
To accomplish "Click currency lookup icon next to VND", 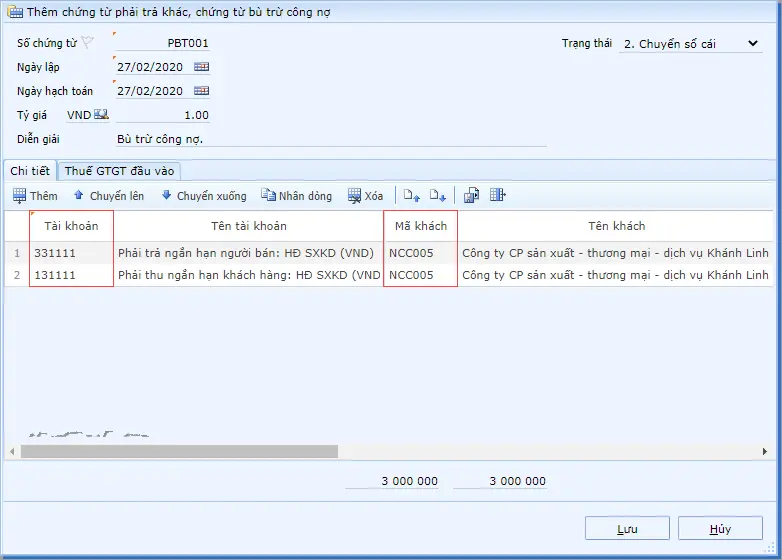I will [101, 115].
